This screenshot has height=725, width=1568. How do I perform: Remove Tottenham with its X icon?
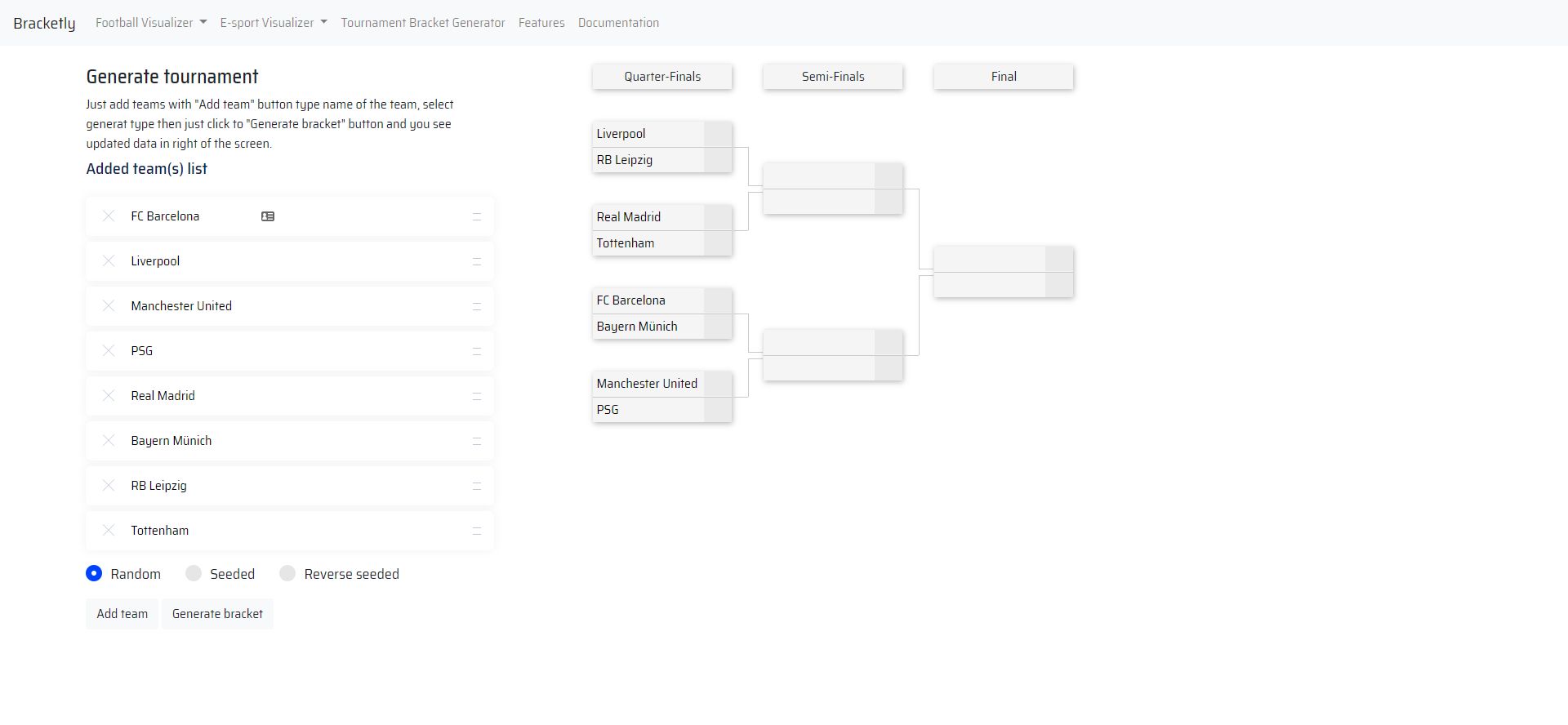109,531
